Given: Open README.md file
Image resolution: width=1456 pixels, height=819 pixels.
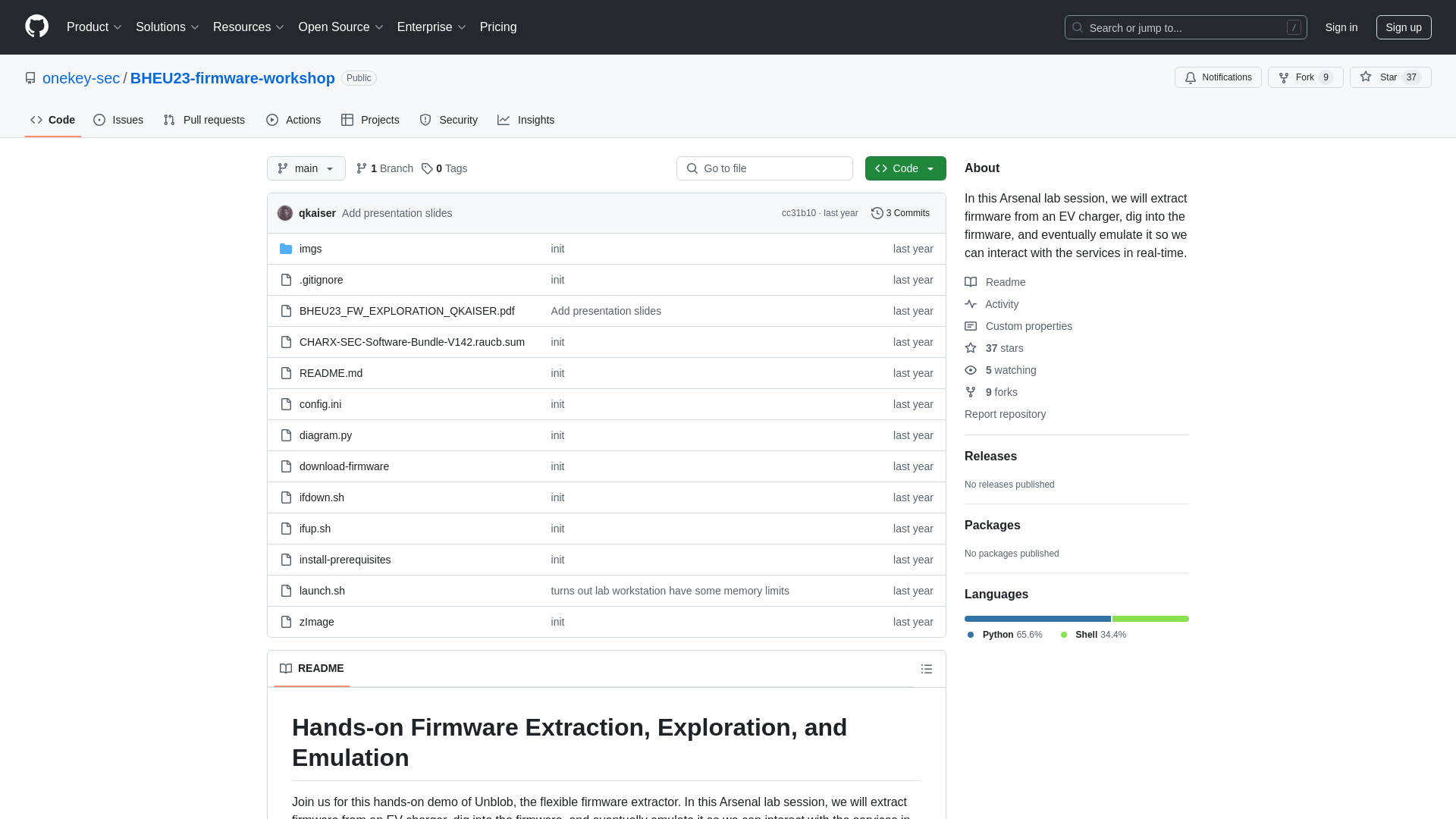Looking at the screenshot, I should coord(331,373).
